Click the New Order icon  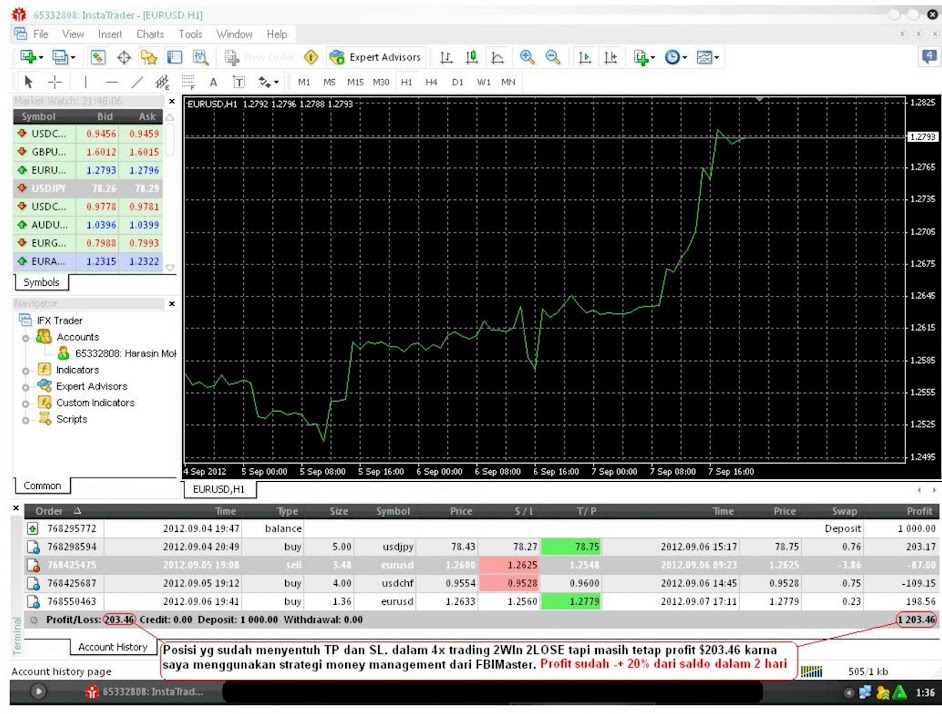pyautogui.click(x=232, y=57)
